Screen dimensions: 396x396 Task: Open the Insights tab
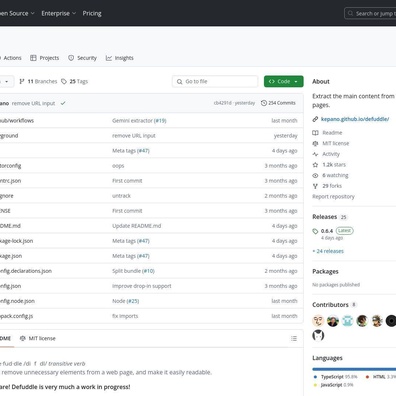(120, 58)
